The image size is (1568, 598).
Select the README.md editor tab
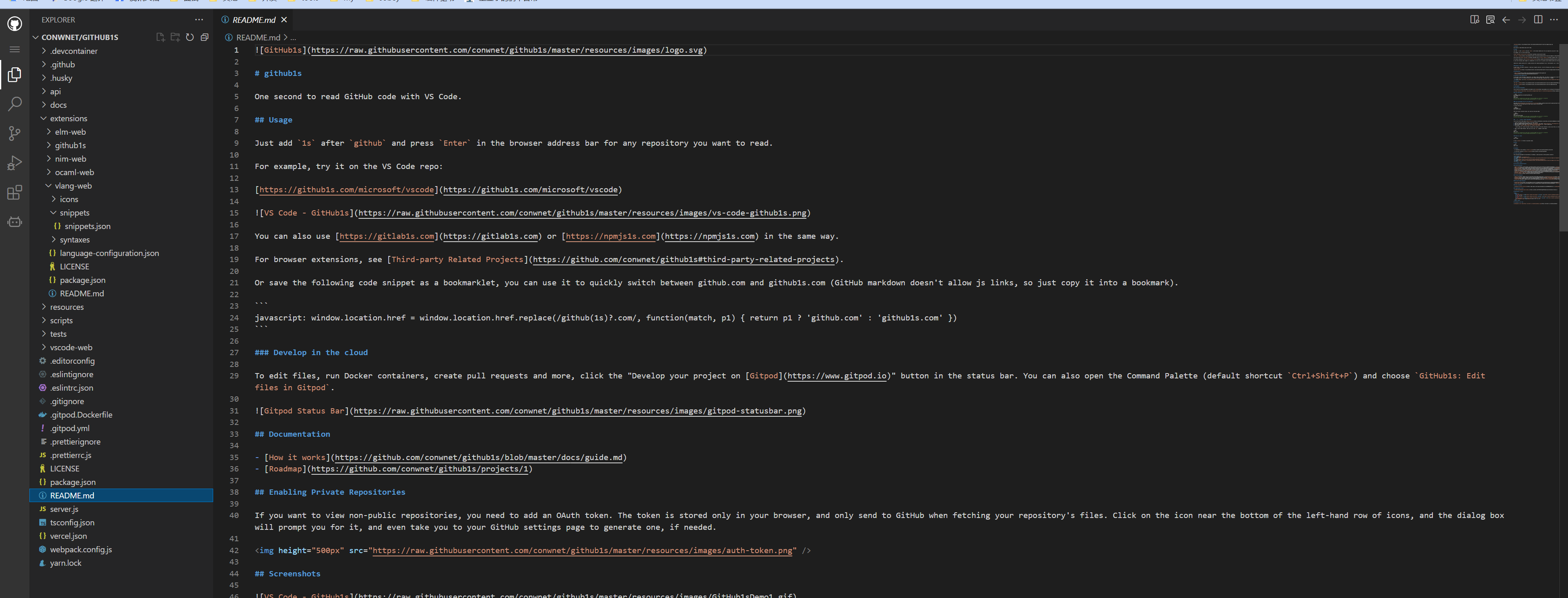point(254,20)
